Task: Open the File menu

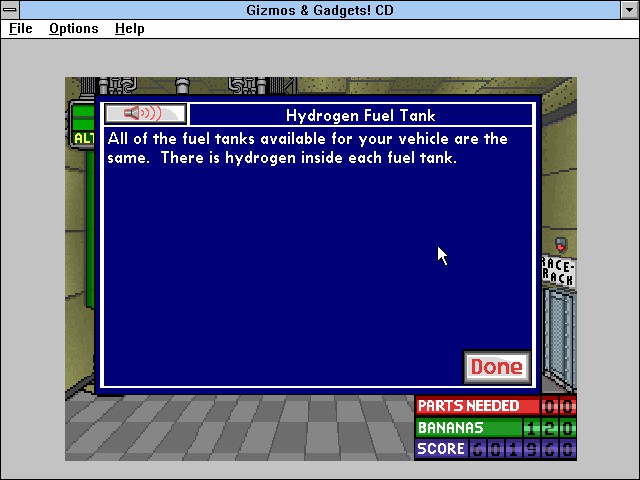Action: click(20, 29)
